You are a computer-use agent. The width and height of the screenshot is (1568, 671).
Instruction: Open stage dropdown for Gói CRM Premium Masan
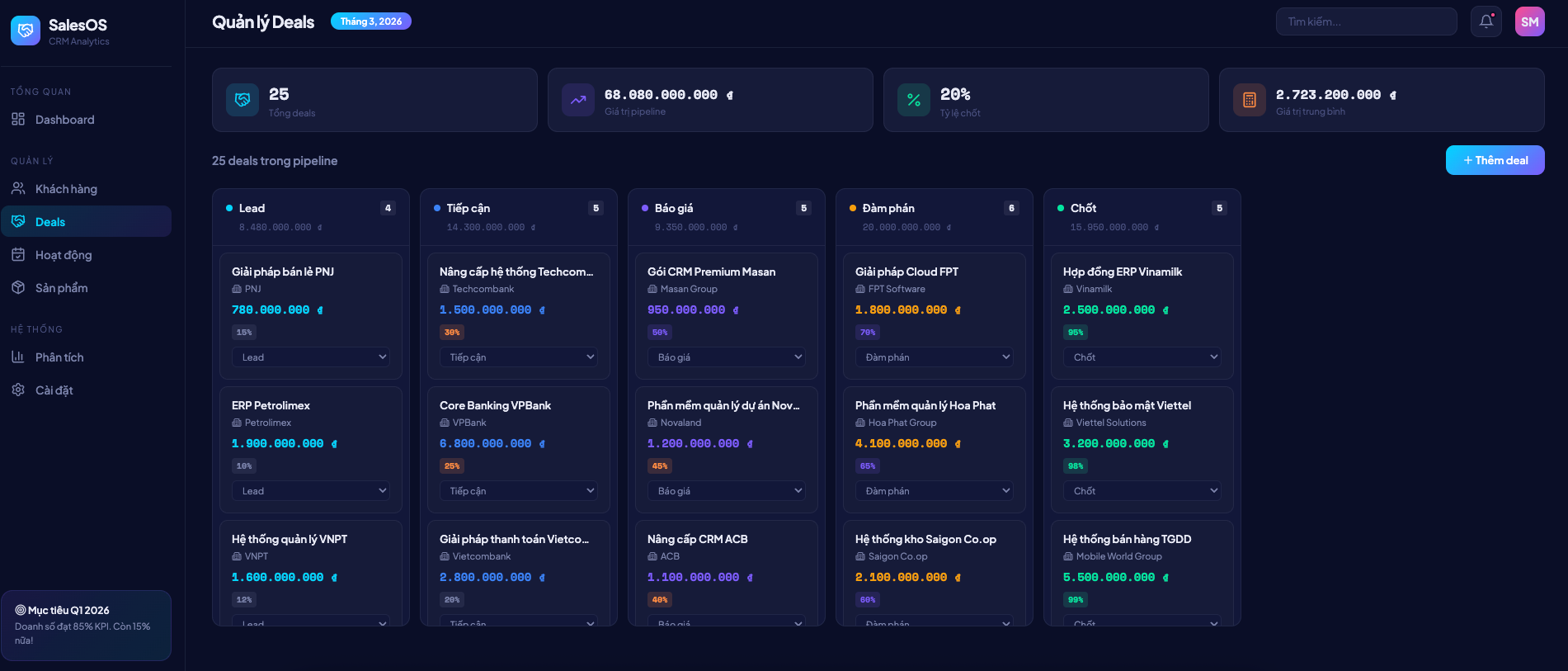pos(727,357)
